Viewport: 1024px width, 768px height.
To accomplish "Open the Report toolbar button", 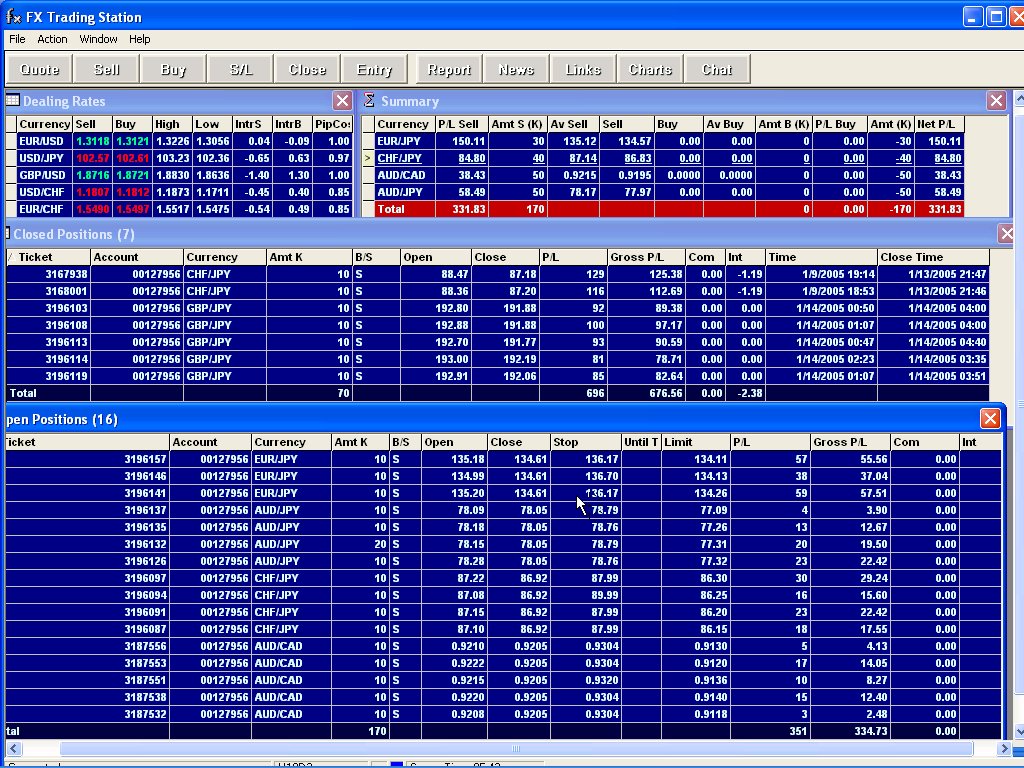I will 449,69.
